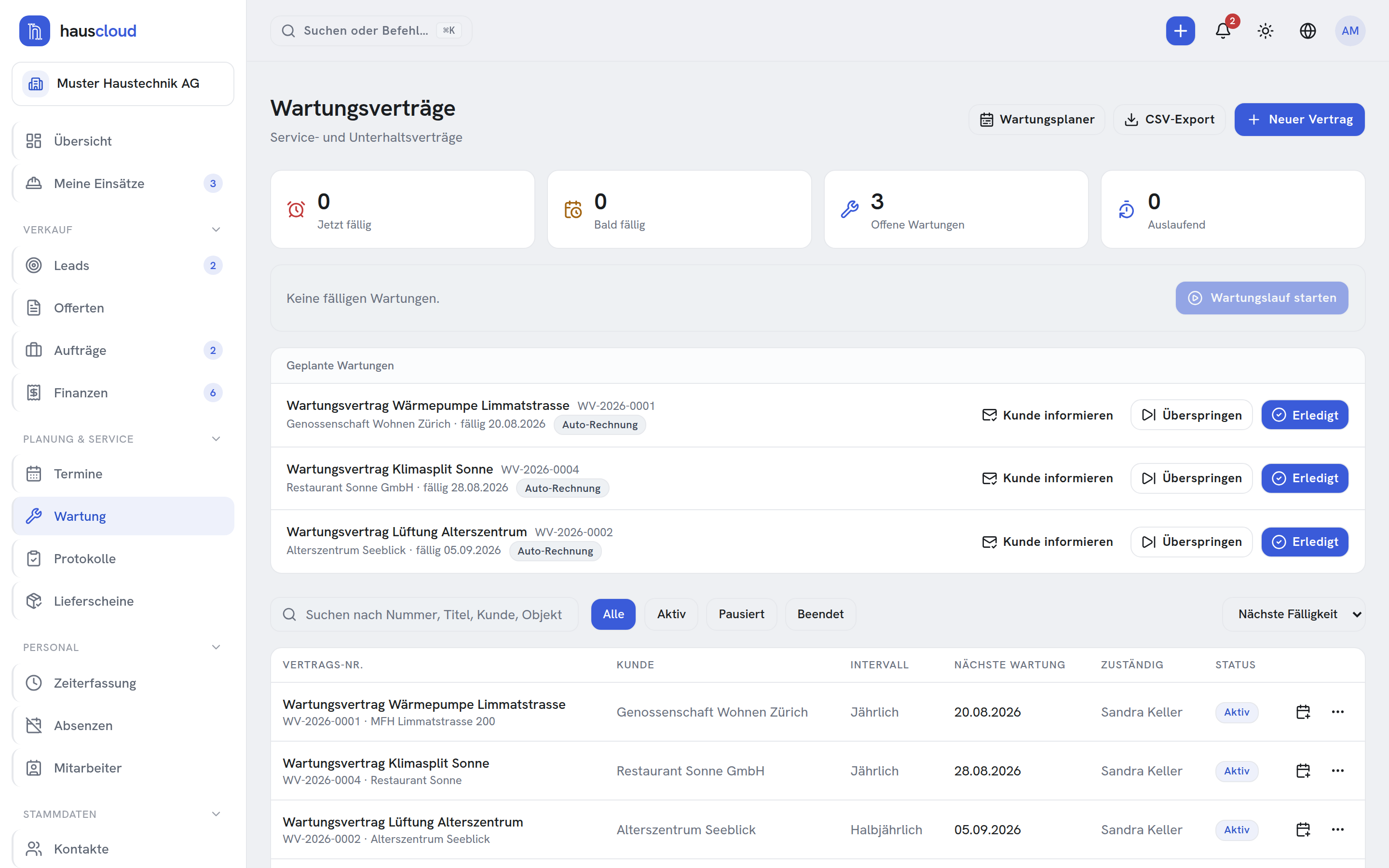Filter contracts by Beendet
This screenshot has width=1389, height=868.
coord(820,614)
